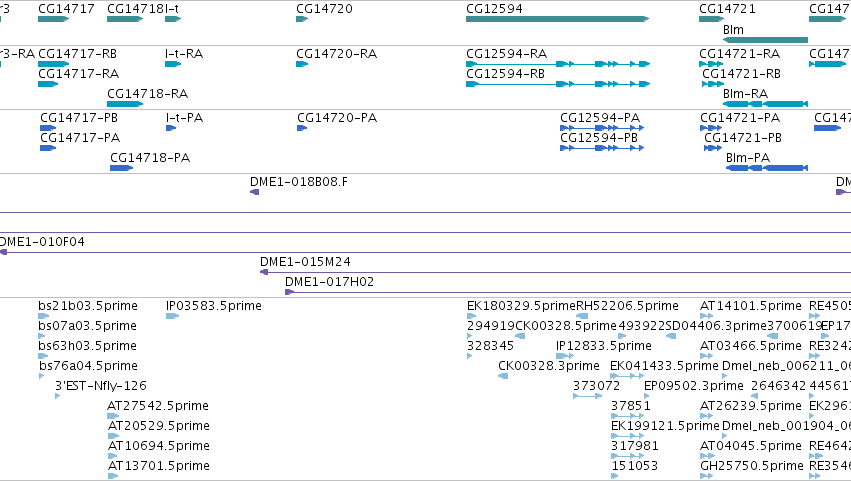Click the AT14101.5prime EST label
The image size is (851, 481).
[x=751, y=306]
